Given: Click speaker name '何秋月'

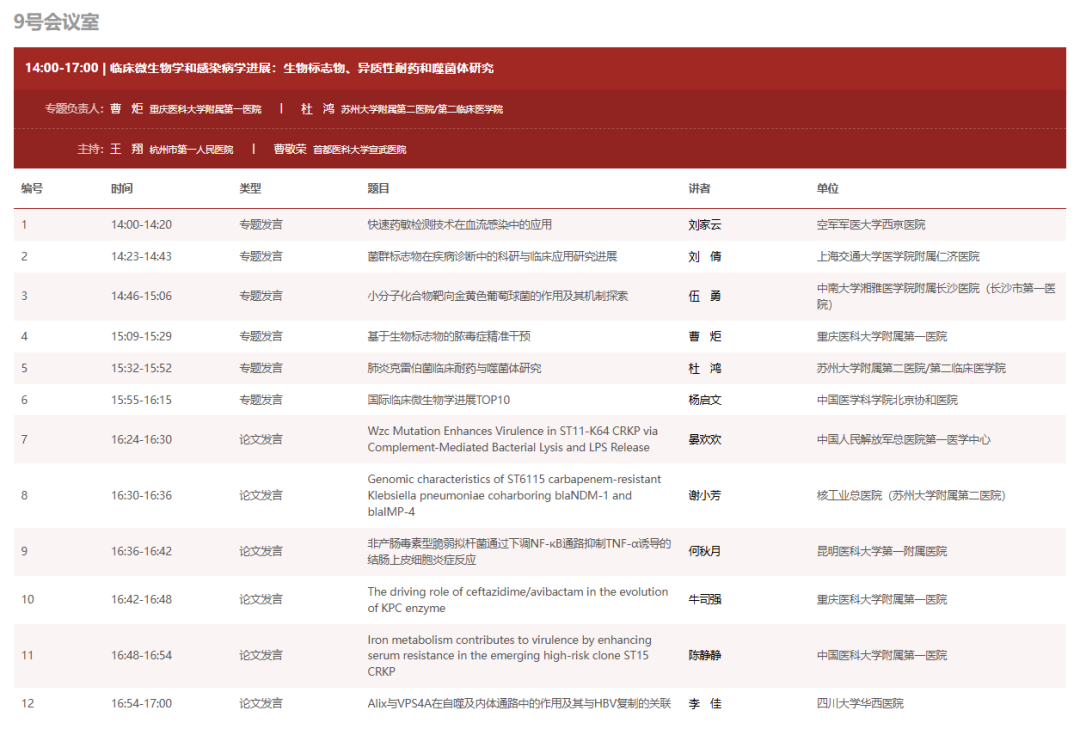Looking at the screenshot, I should coord(705,551).
